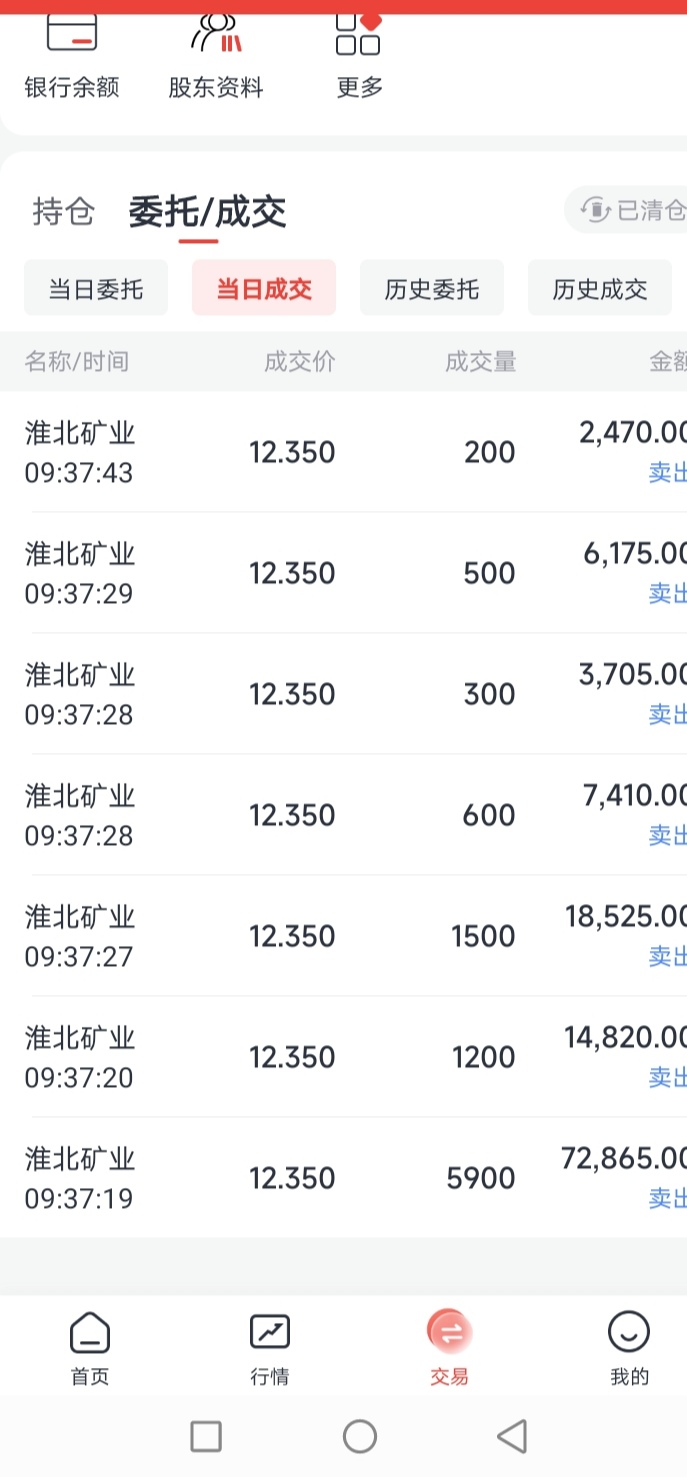Open historical trades filter
The image size is (687, 1477).
pyautogui.click(x=599, y=289)
